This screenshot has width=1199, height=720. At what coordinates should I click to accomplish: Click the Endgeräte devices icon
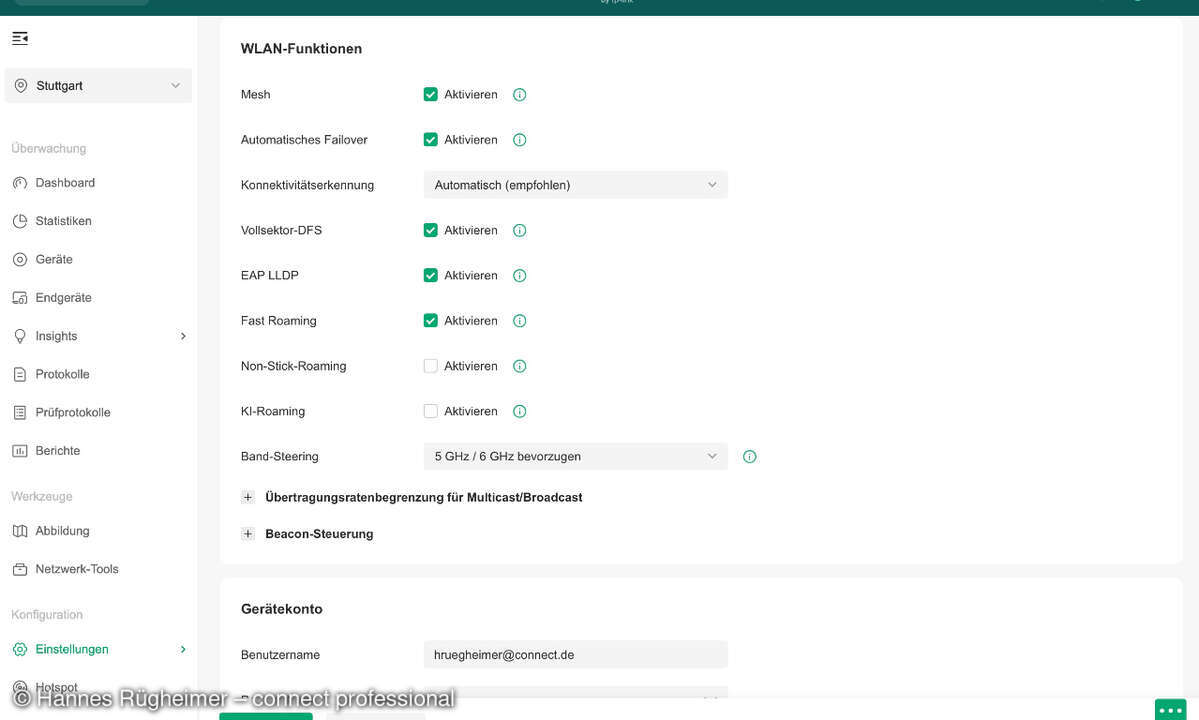click(20, 297)
